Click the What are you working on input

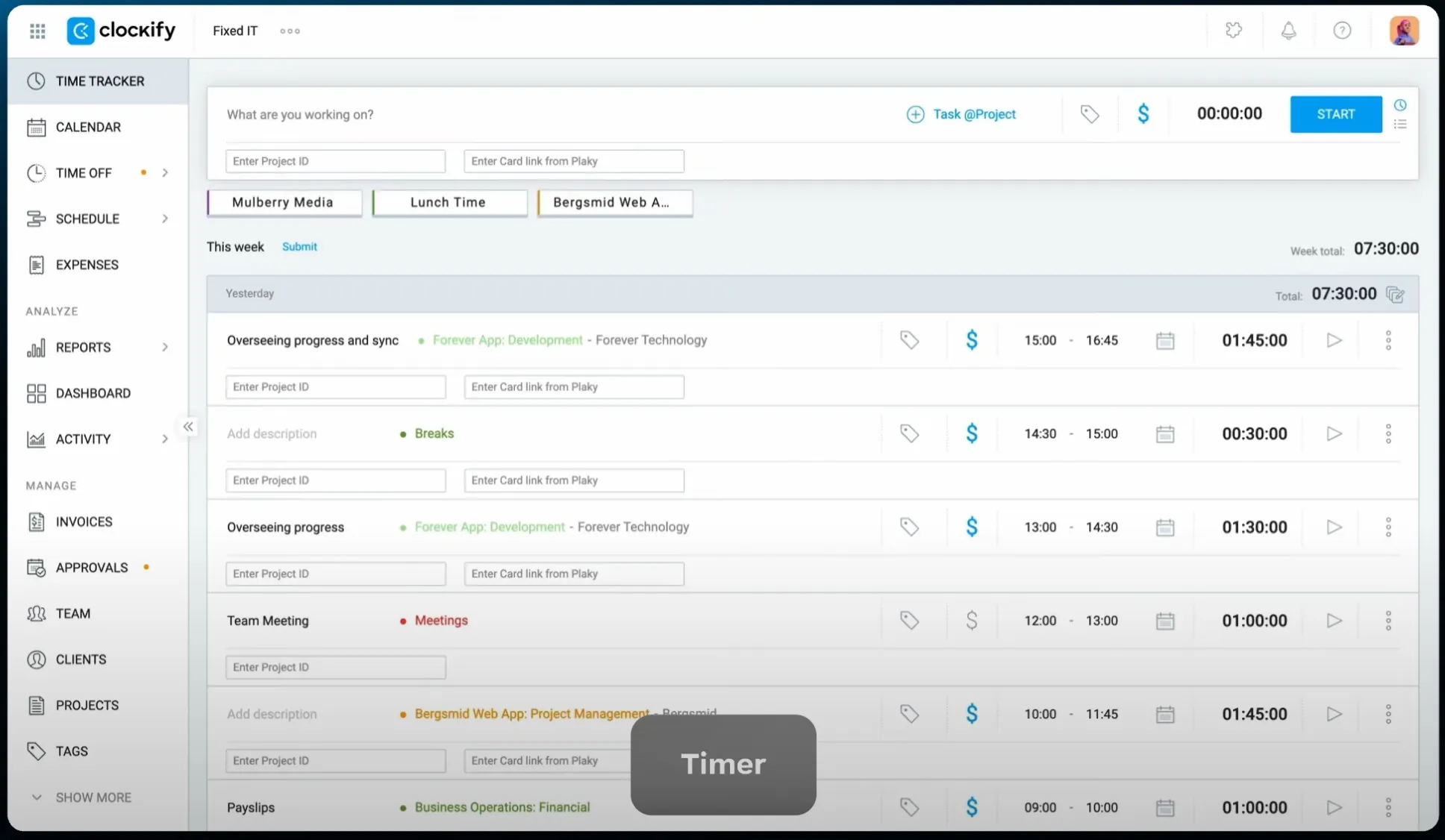pos(553,113)
